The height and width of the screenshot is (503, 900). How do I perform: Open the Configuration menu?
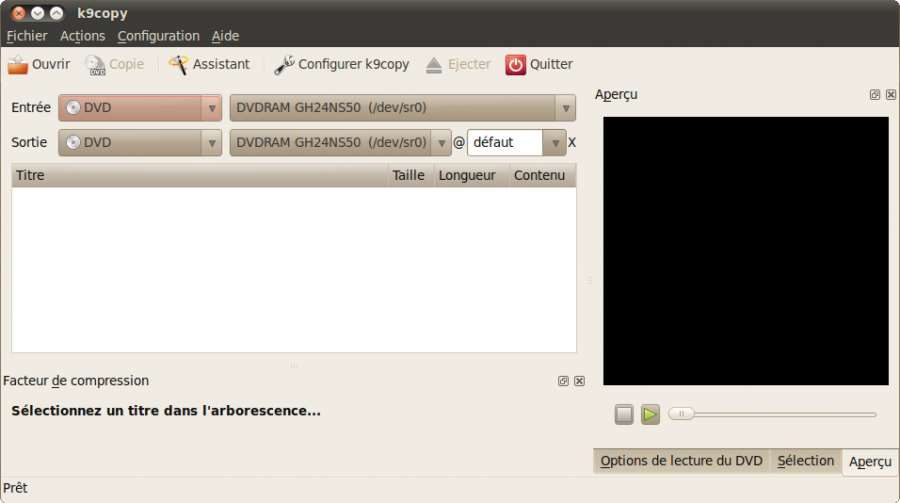pos(158,36)
